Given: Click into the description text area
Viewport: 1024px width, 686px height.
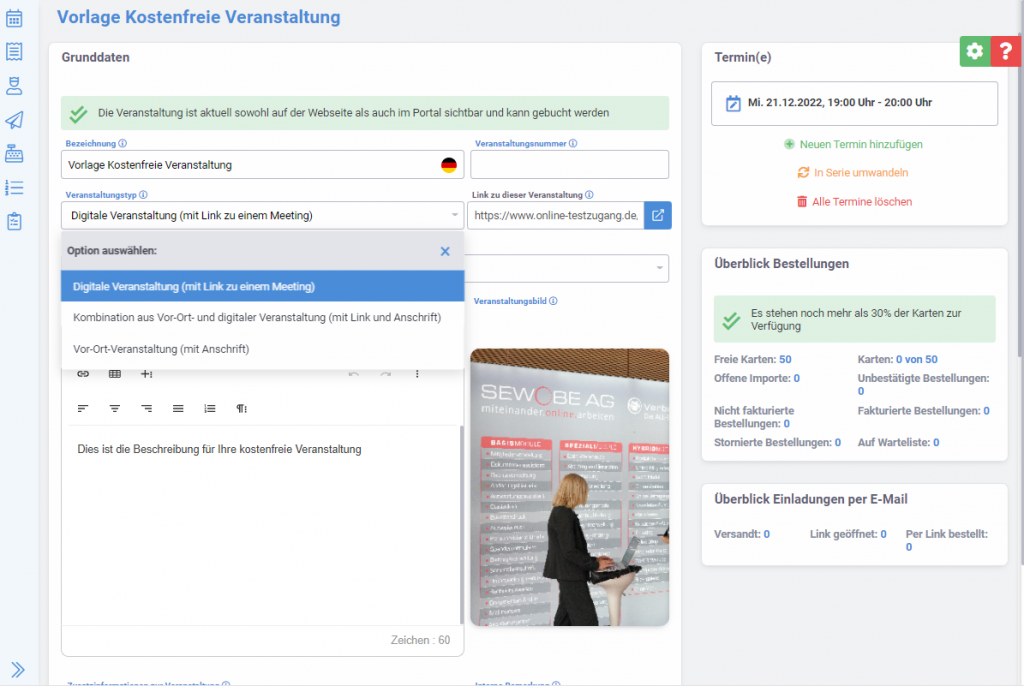Looking at the screenshot, I should click(261, 526).
